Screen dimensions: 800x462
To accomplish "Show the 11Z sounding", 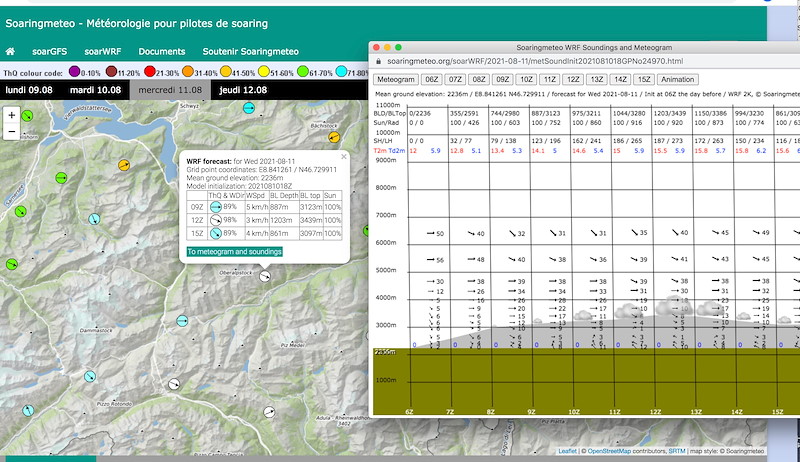I will (549, 80).
